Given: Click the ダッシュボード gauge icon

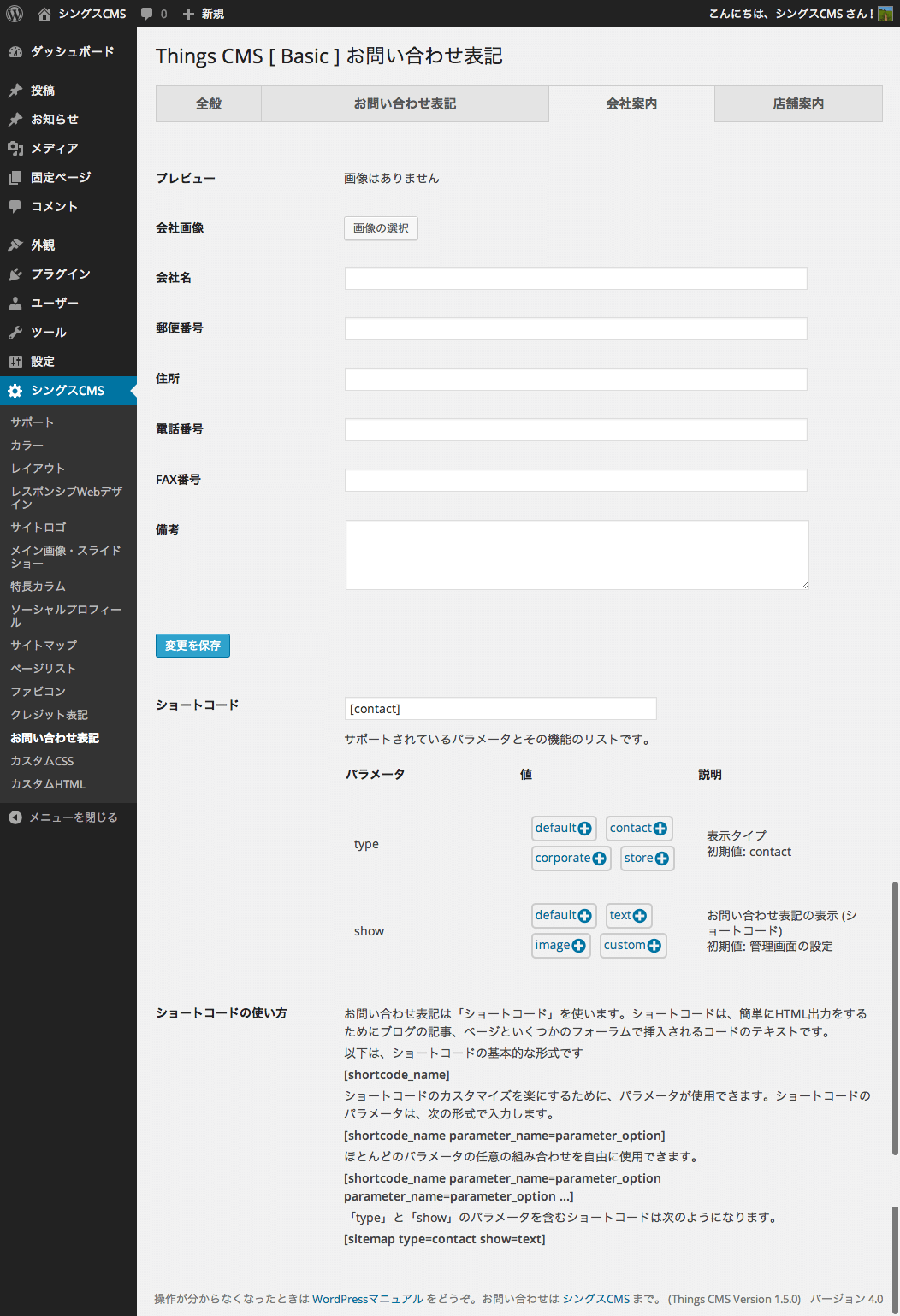Looking at the screenshot, I should 15,52.
